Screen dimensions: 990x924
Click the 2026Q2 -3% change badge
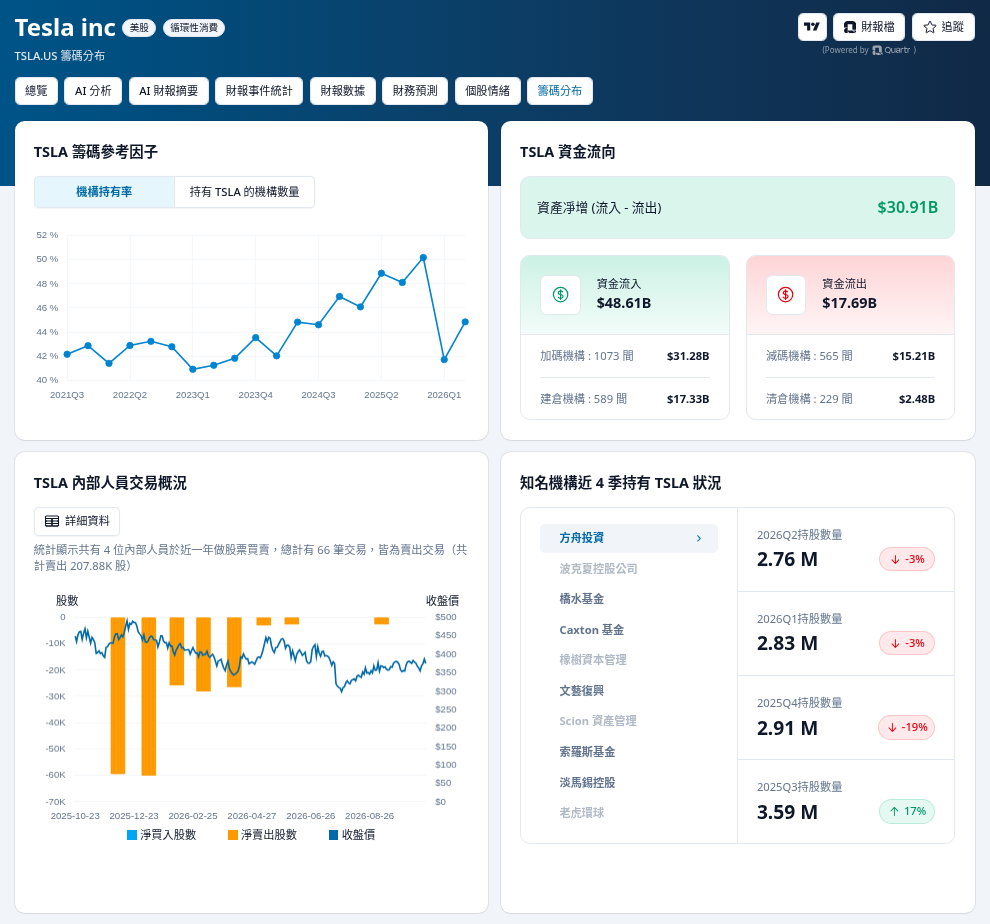[907, 559]
